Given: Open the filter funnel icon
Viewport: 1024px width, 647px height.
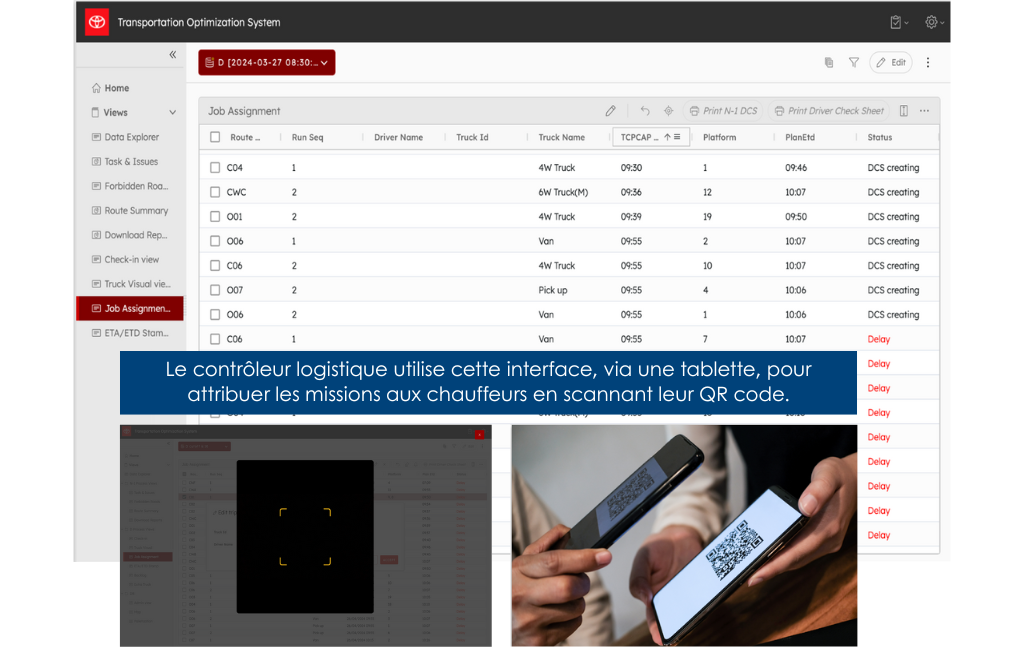Looking at the screenshot, I should point(854,63).
